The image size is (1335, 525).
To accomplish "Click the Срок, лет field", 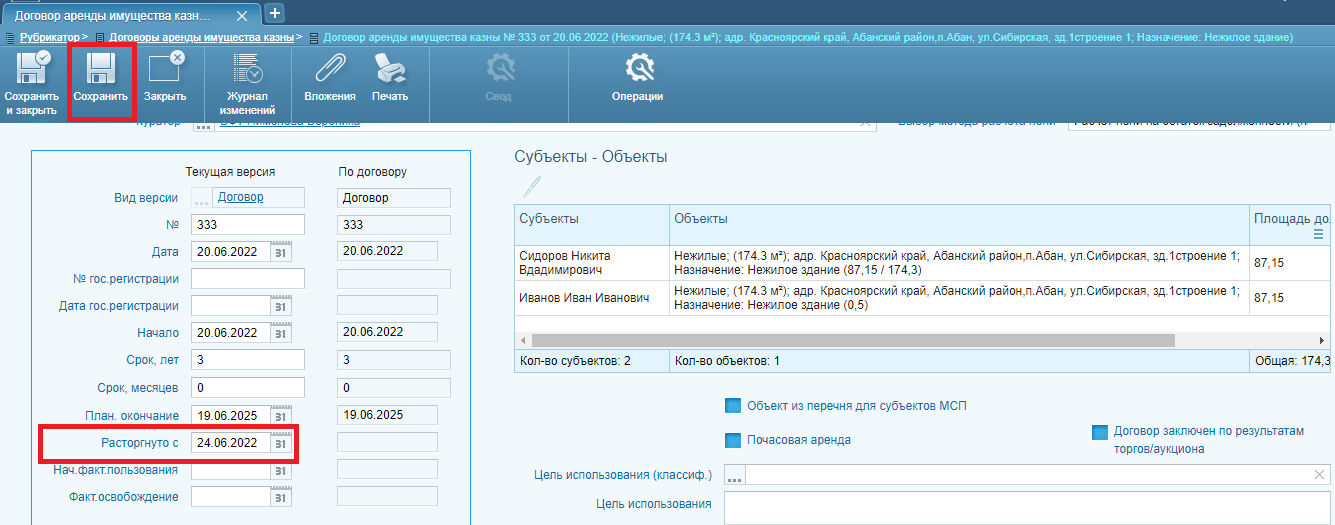I will coord(248,359).
